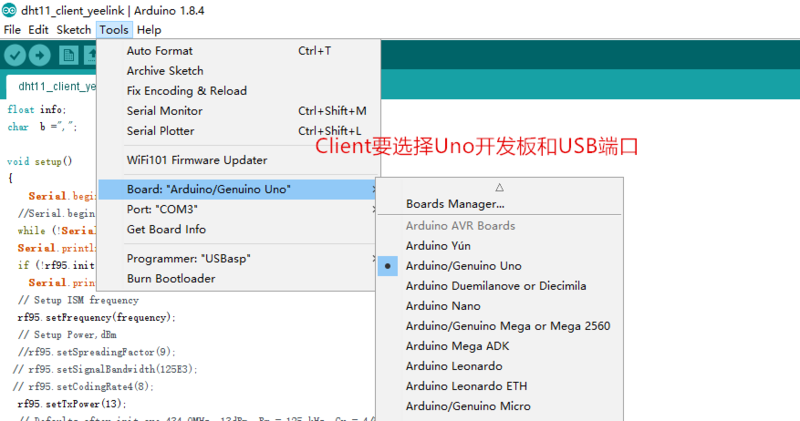Open the File menu

pyautogui.click(x=12, y=30)
